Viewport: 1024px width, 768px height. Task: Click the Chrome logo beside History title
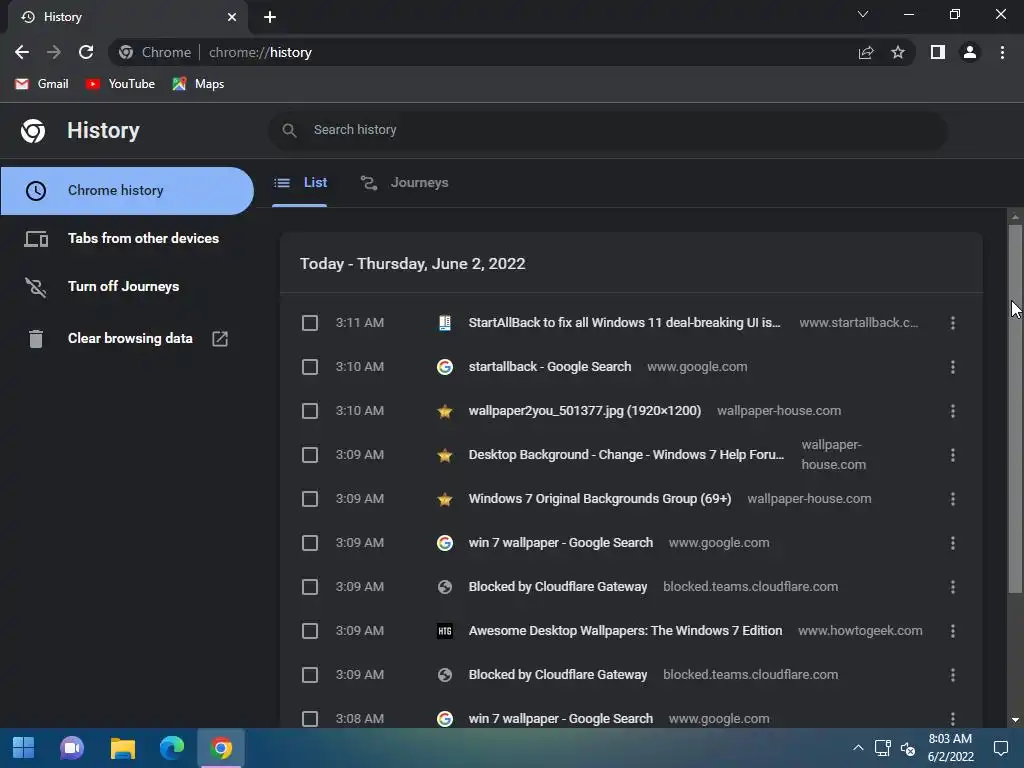33,131
